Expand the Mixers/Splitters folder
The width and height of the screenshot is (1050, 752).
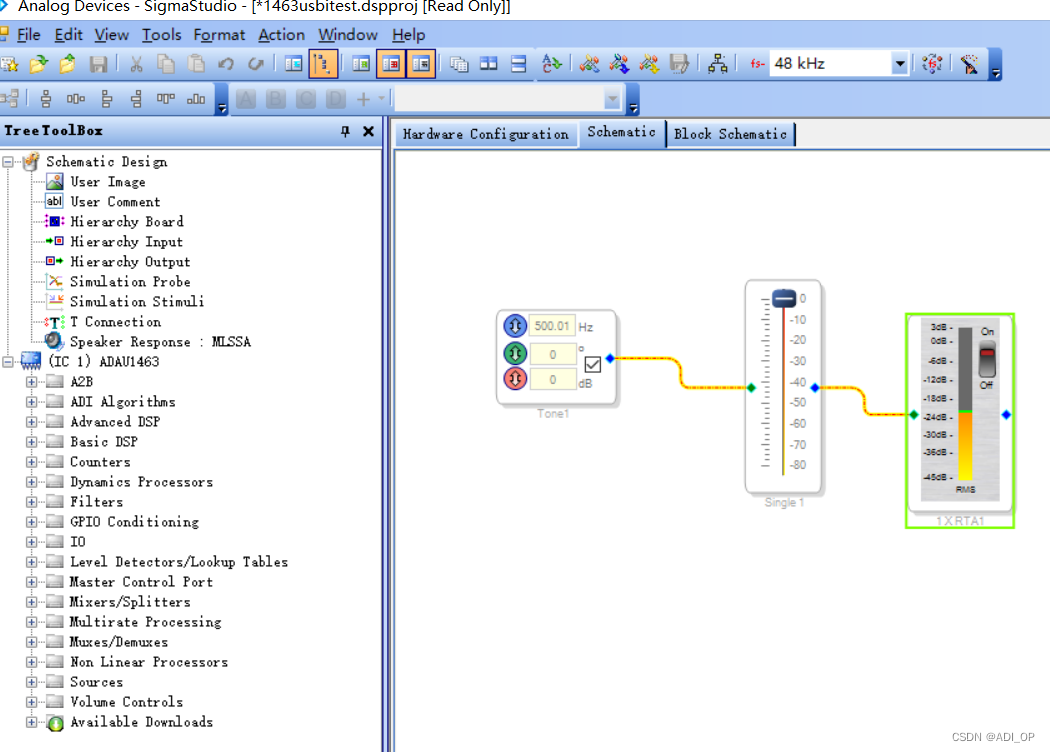click(x=31, y=602)
